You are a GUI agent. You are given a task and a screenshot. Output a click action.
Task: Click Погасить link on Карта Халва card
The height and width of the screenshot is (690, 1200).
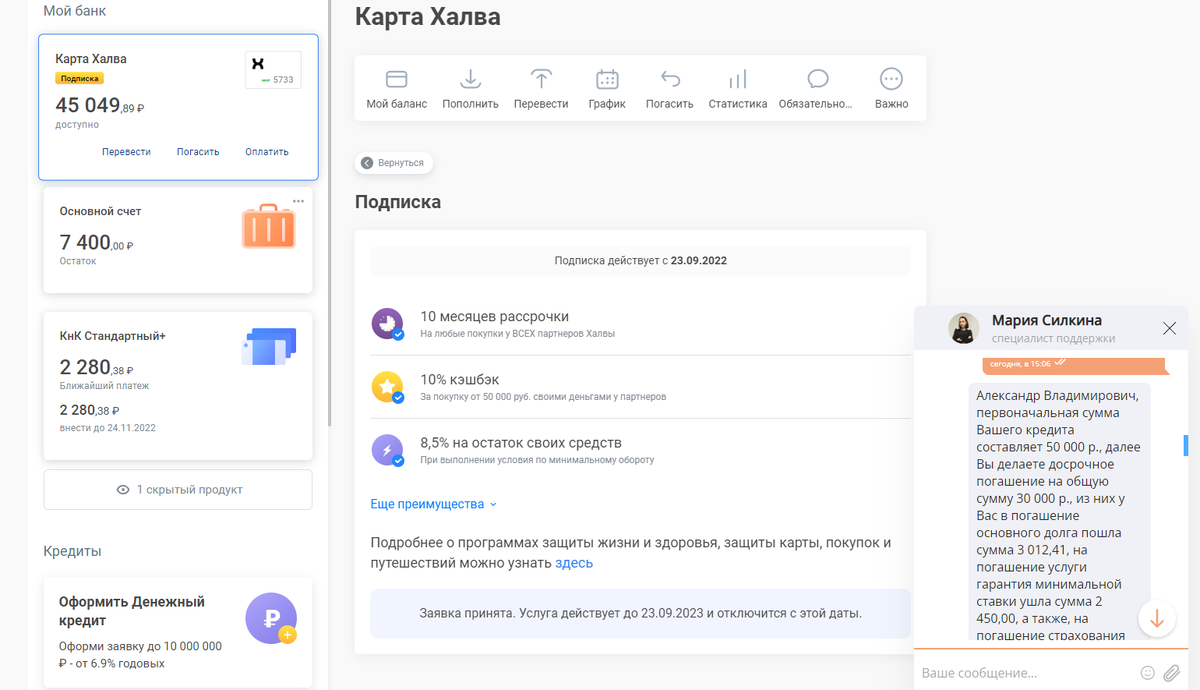tap(198, 152)
